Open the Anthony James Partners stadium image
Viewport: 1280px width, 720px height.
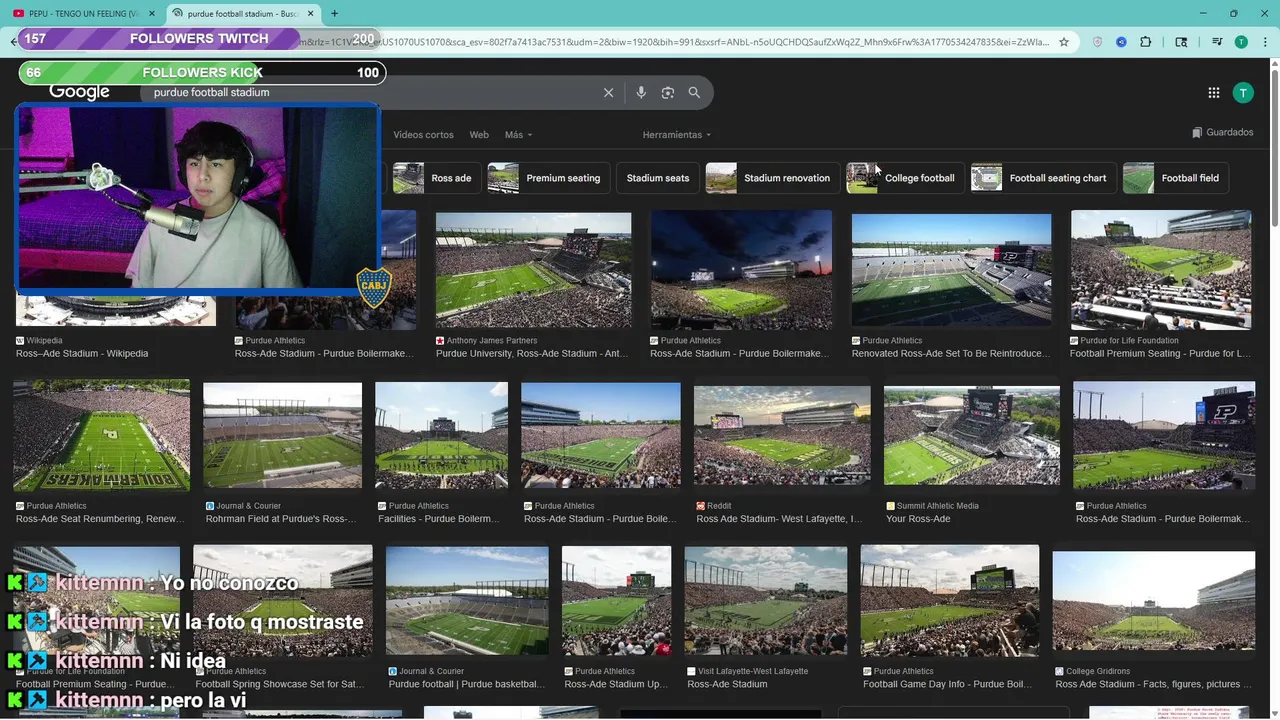tap(533, 270)
